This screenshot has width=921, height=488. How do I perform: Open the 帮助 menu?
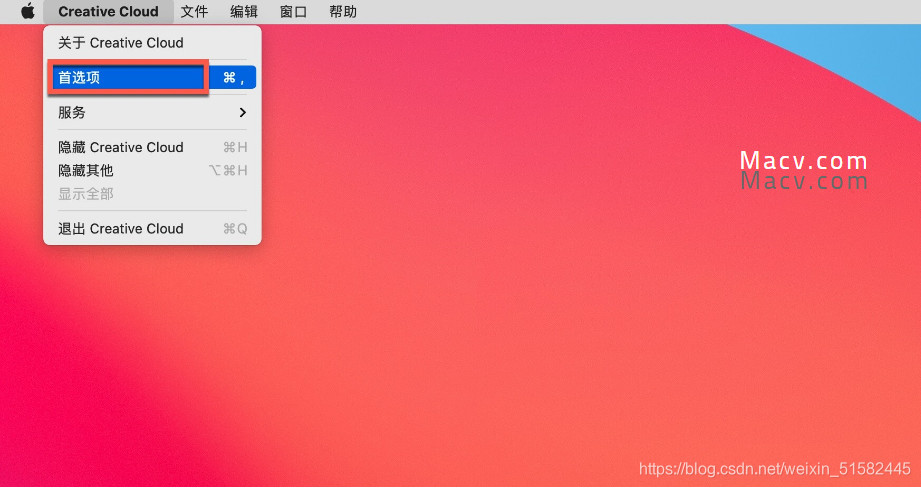pyautogui.click(x=343, y=12)
